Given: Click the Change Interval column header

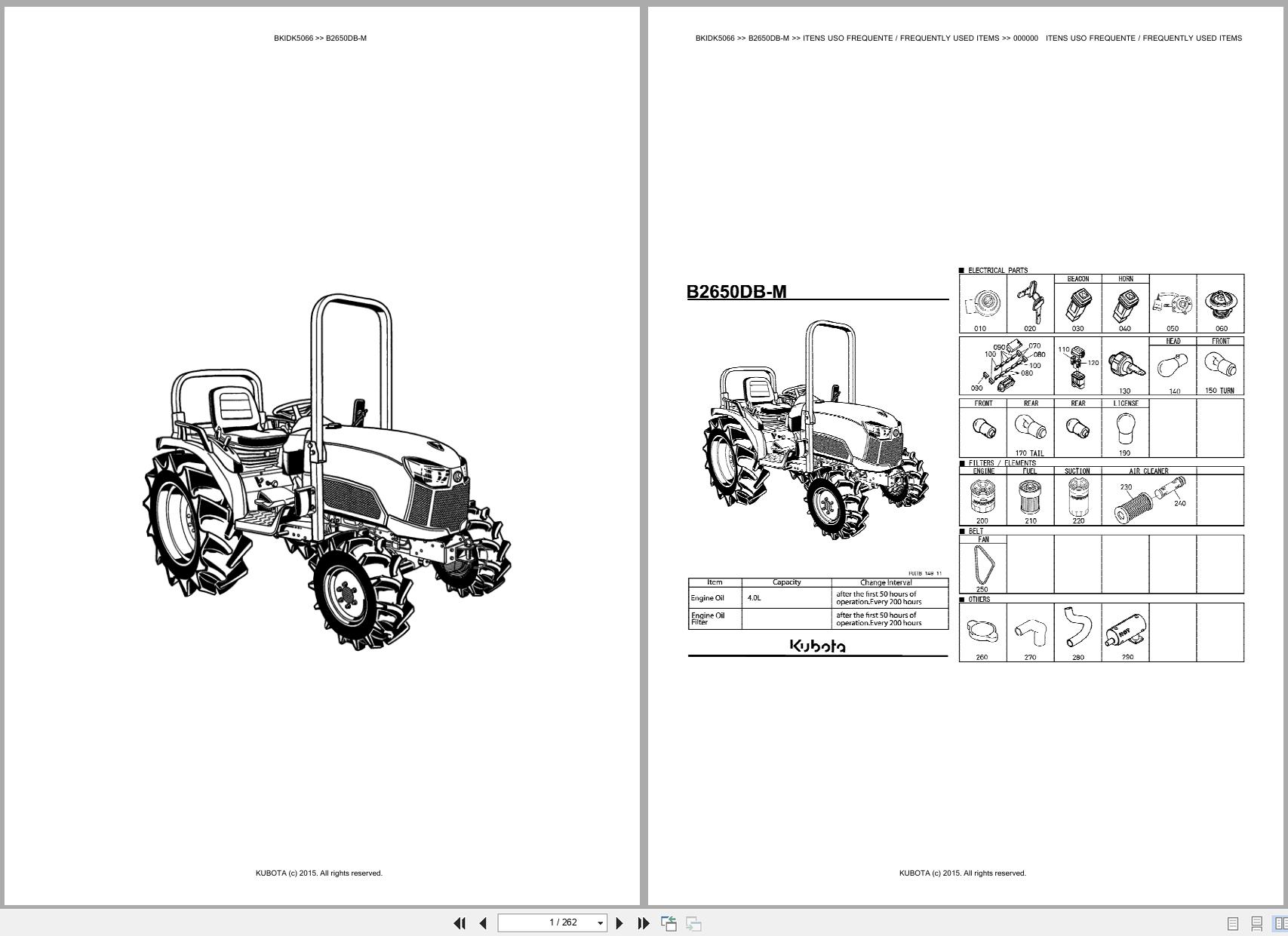Looking at the screenshot, I should [886, 582].
